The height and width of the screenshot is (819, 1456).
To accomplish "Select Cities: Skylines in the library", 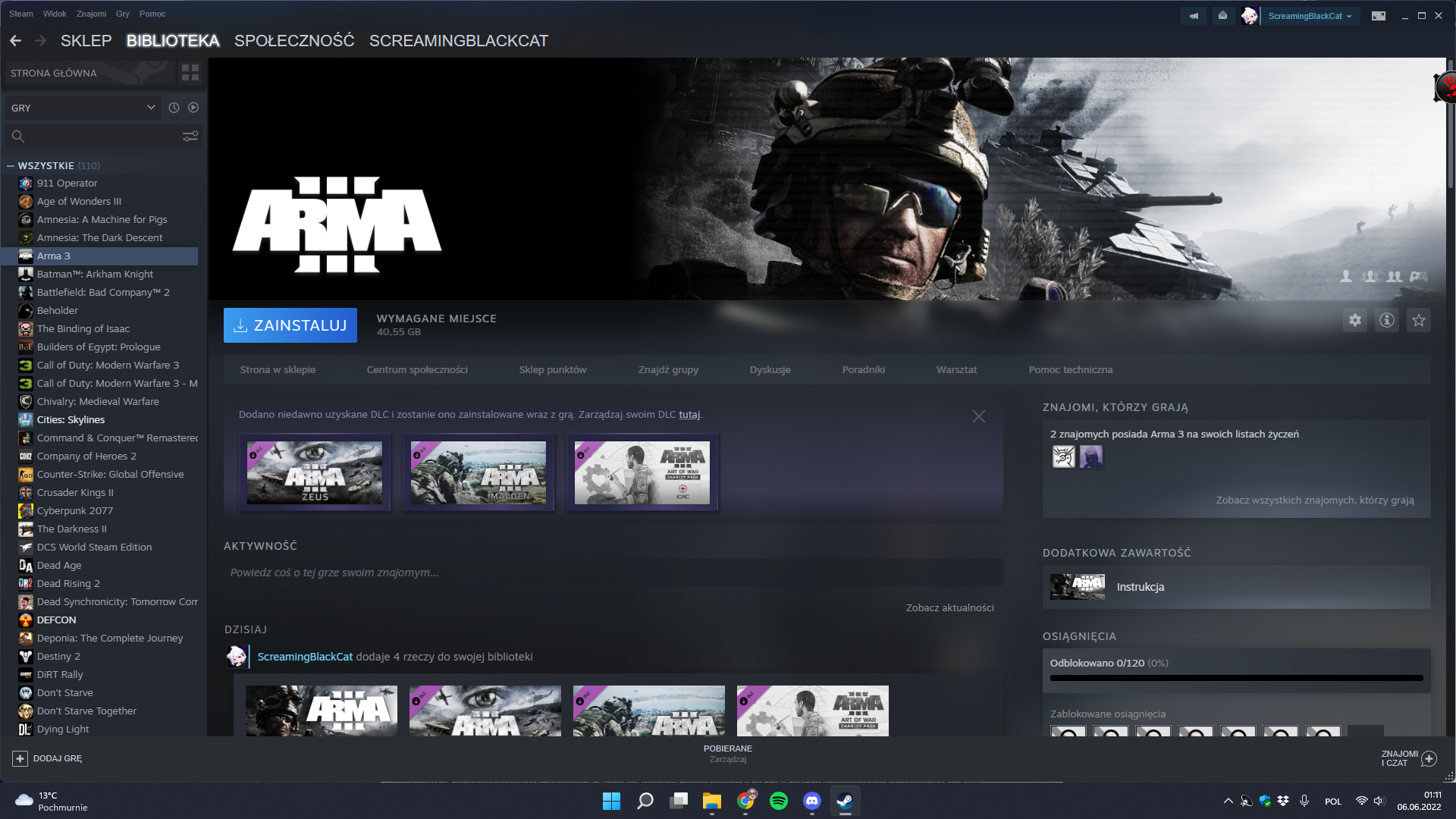I will click(x=101, y=420).
